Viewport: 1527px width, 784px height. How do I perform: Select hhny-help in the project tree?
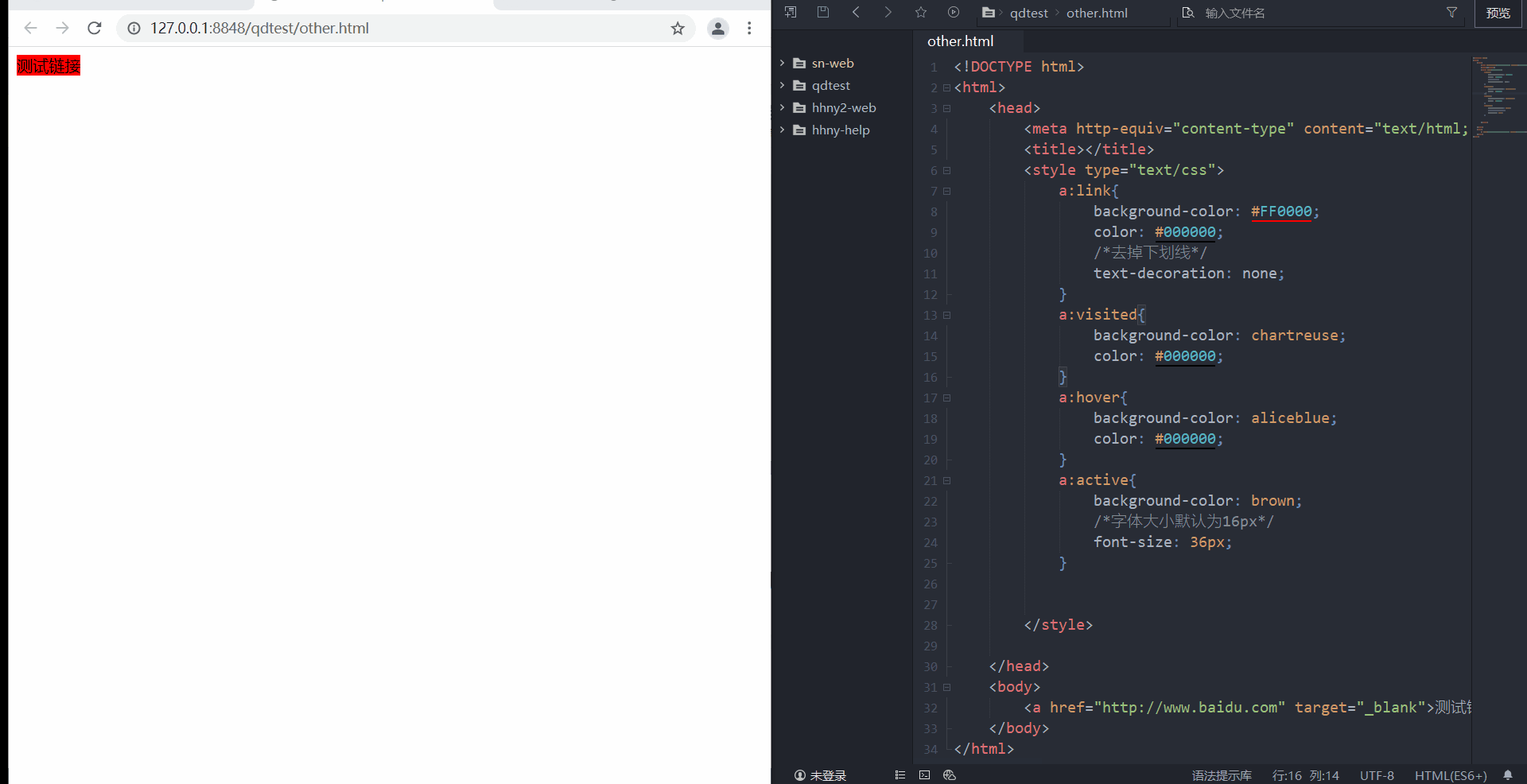[841, 130]
